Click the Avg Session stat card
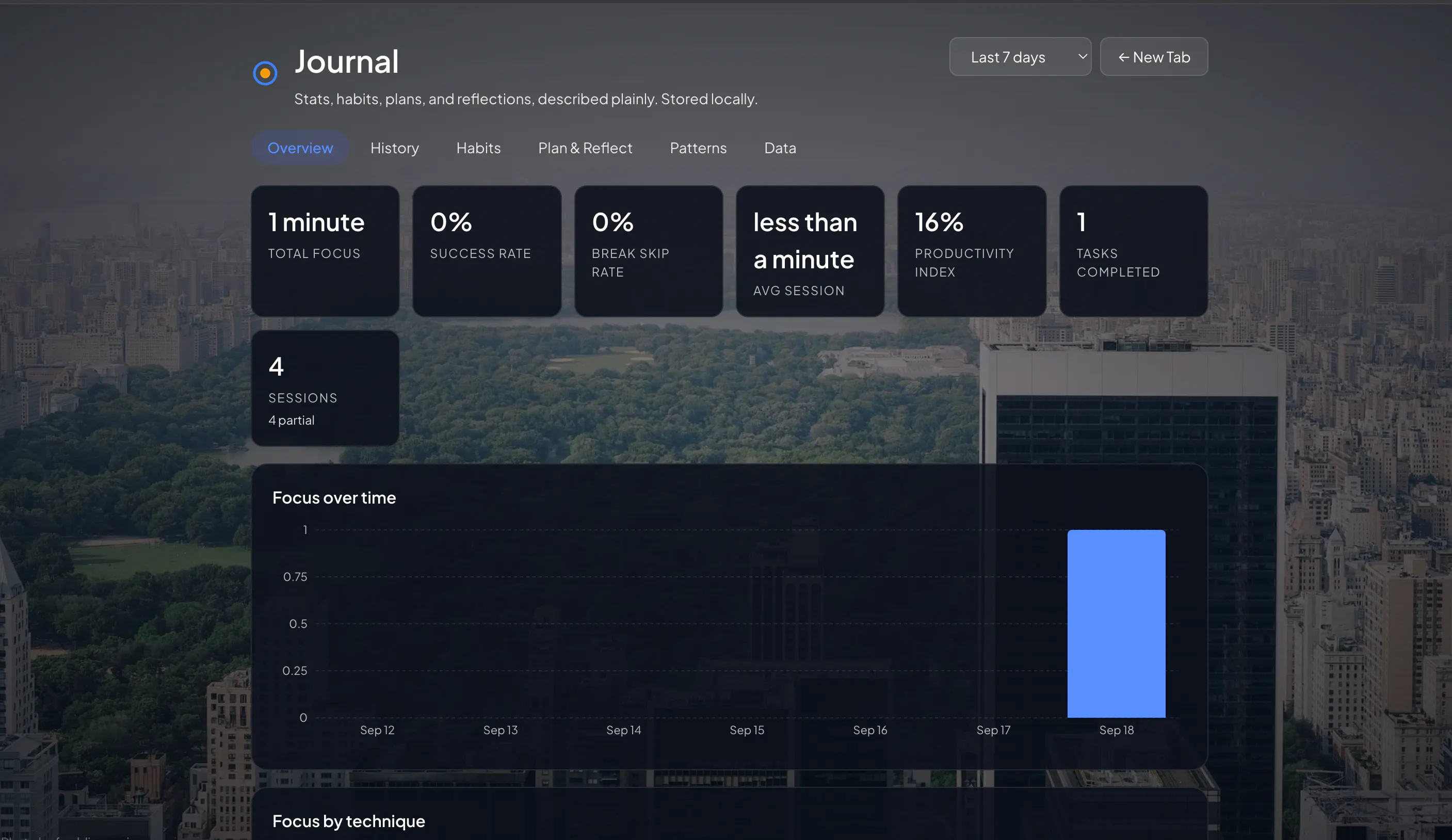The width and height of the screenshot is (1452, 840). (810, 251)
